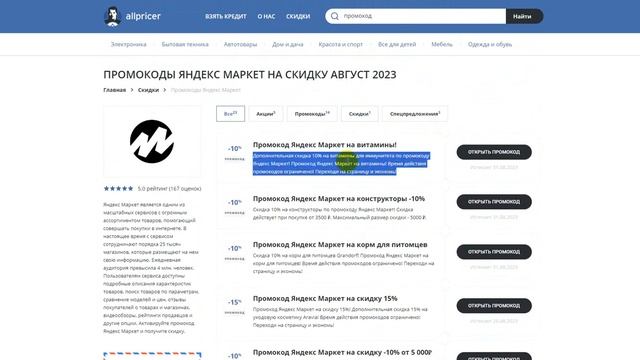Select the Промокоды filter tab
The height and width of the screenshot is (360, 640).
coord(312,114)
